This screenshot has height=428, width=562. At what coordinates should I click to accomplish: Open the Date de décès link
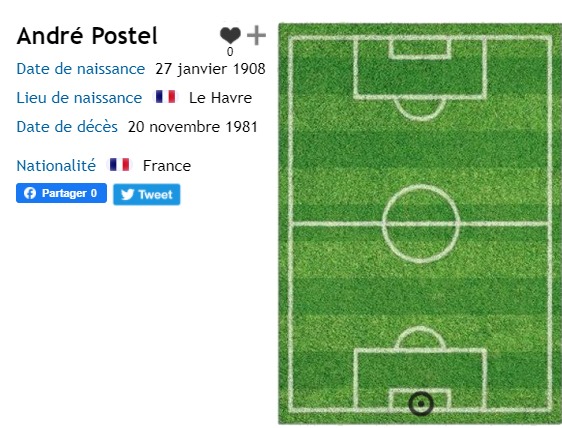[67, 127]
